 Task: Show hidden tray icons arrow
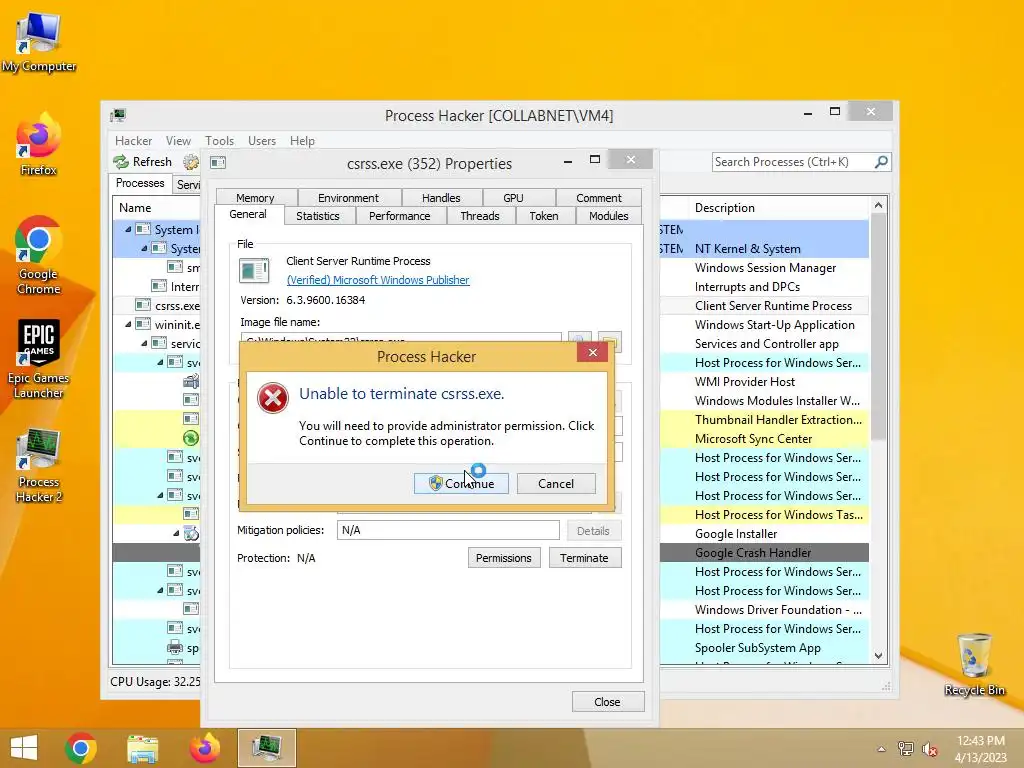click(882, 750)
